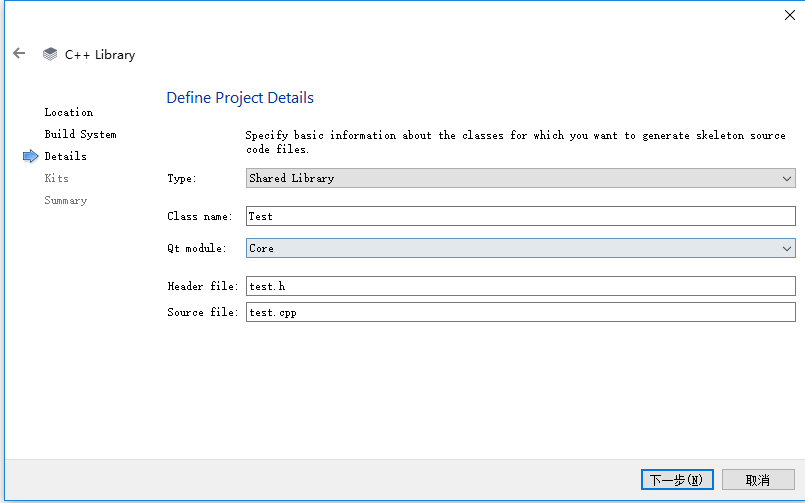
Task: Click the 下一步(N) next button
Action: click(x=677, y=480)
